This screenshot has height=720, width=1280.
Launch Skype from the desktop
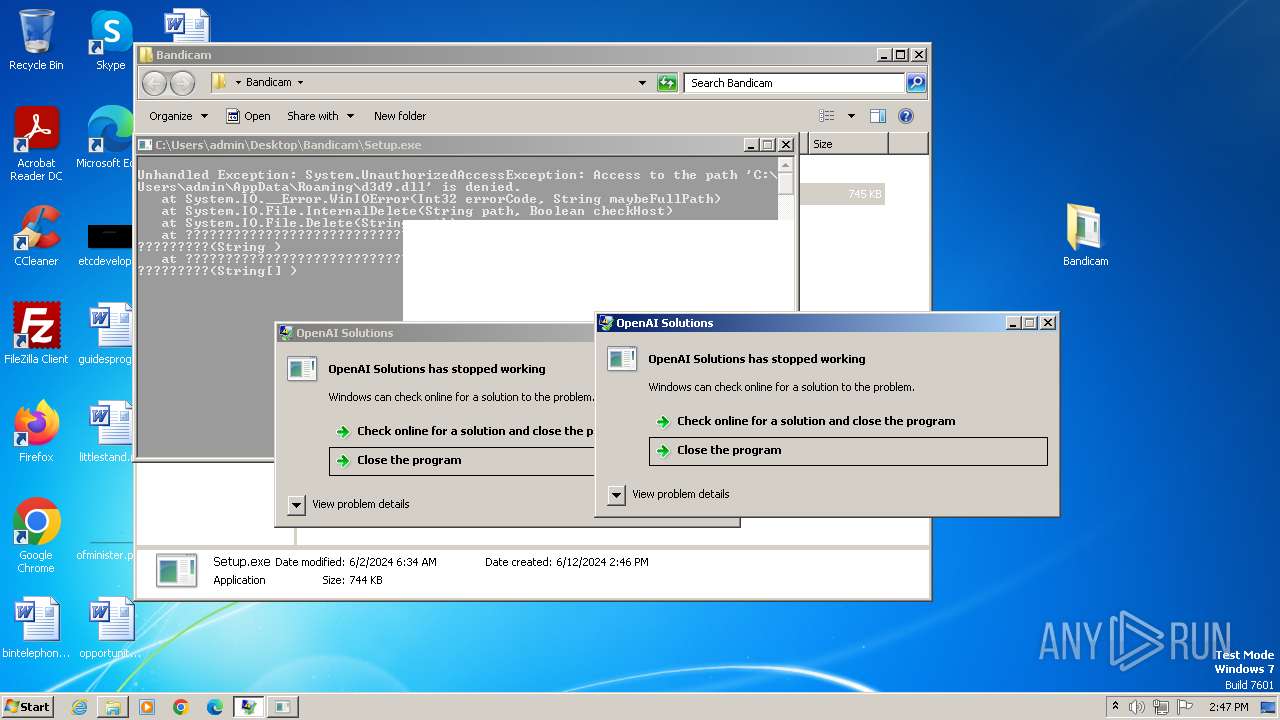tap(110, 40)
